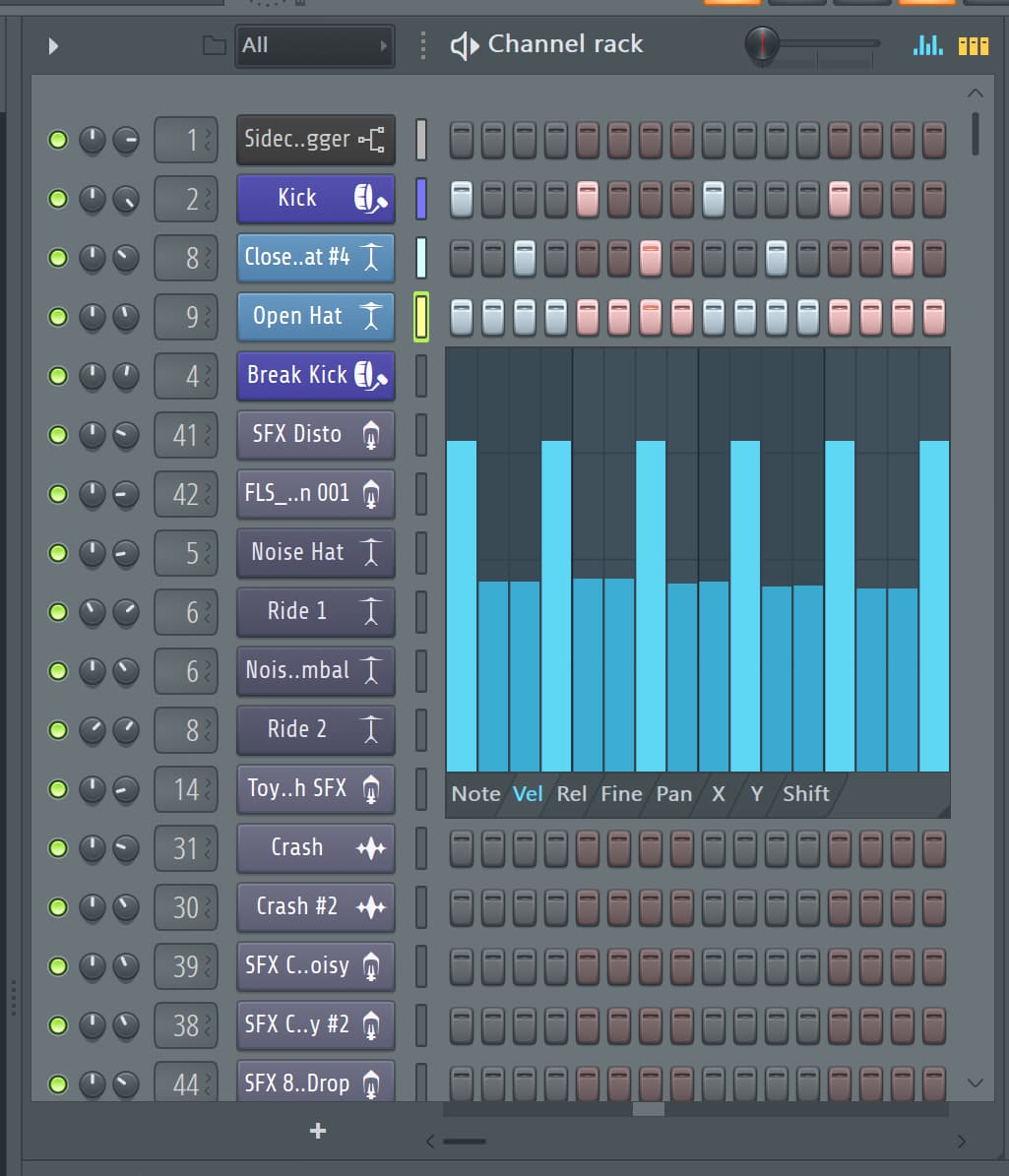Screen dimensions: 1009x1176
Task: Toggle the orange keyboard editor view icon
Action: pyautogui.click(x=973, y=44)
